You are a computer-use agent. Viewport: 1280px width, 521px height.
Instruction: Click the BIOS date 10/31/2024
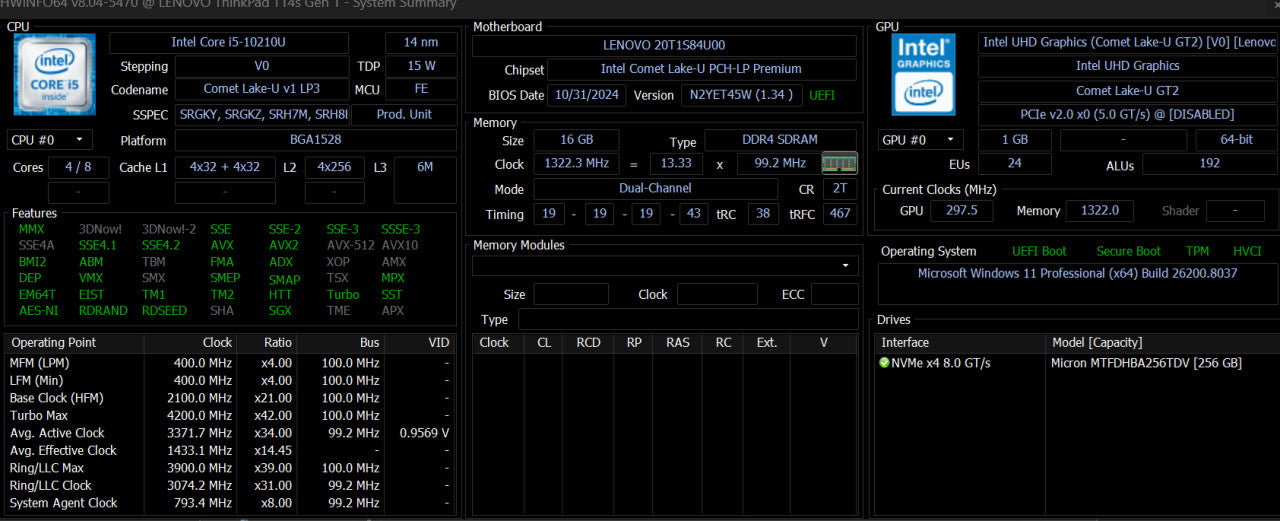[587, 96]
